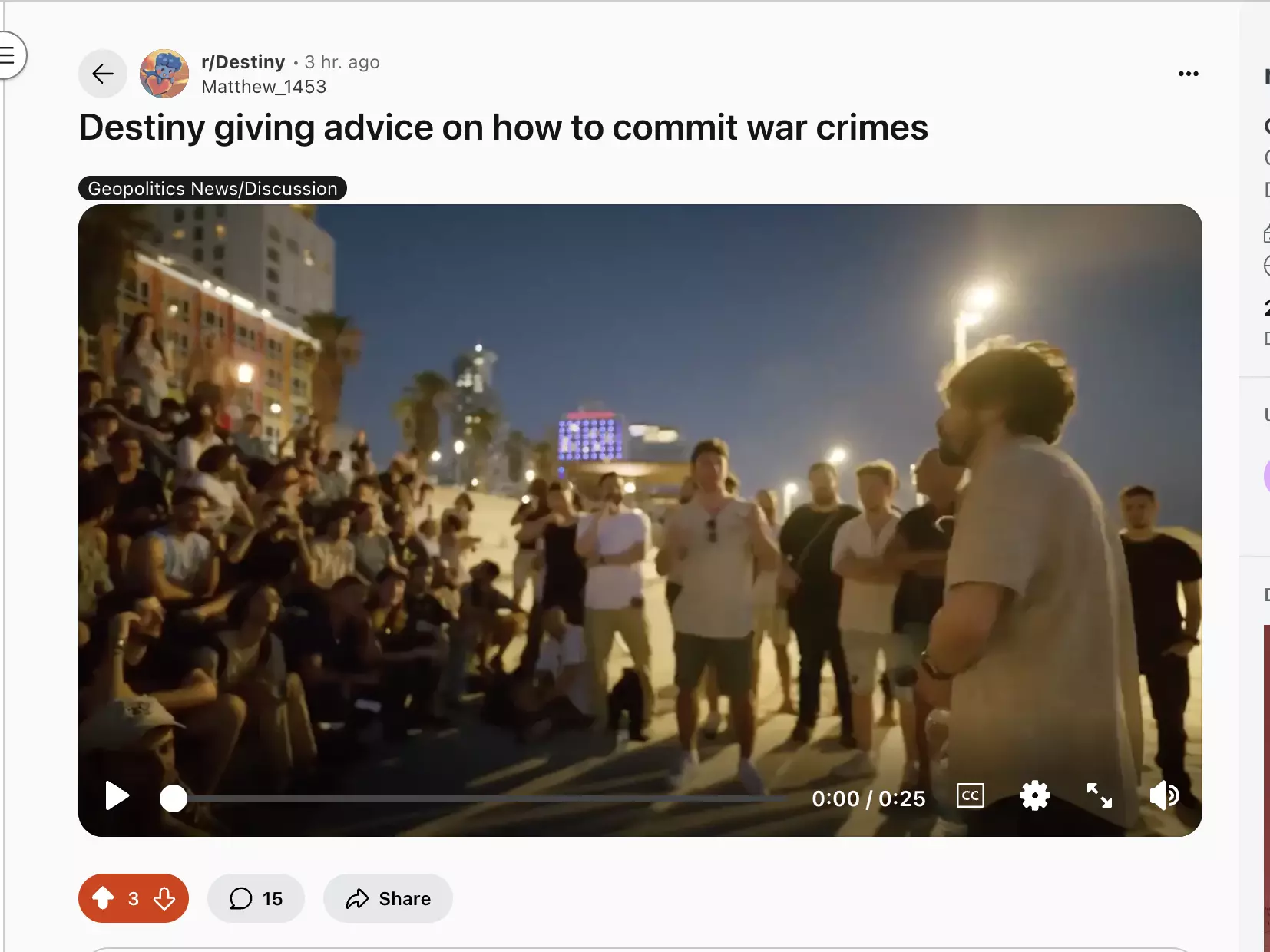Upvote the post
The height and width of the screenshot is (952, 1270).
pyautogui.click(x=103, y=898)
